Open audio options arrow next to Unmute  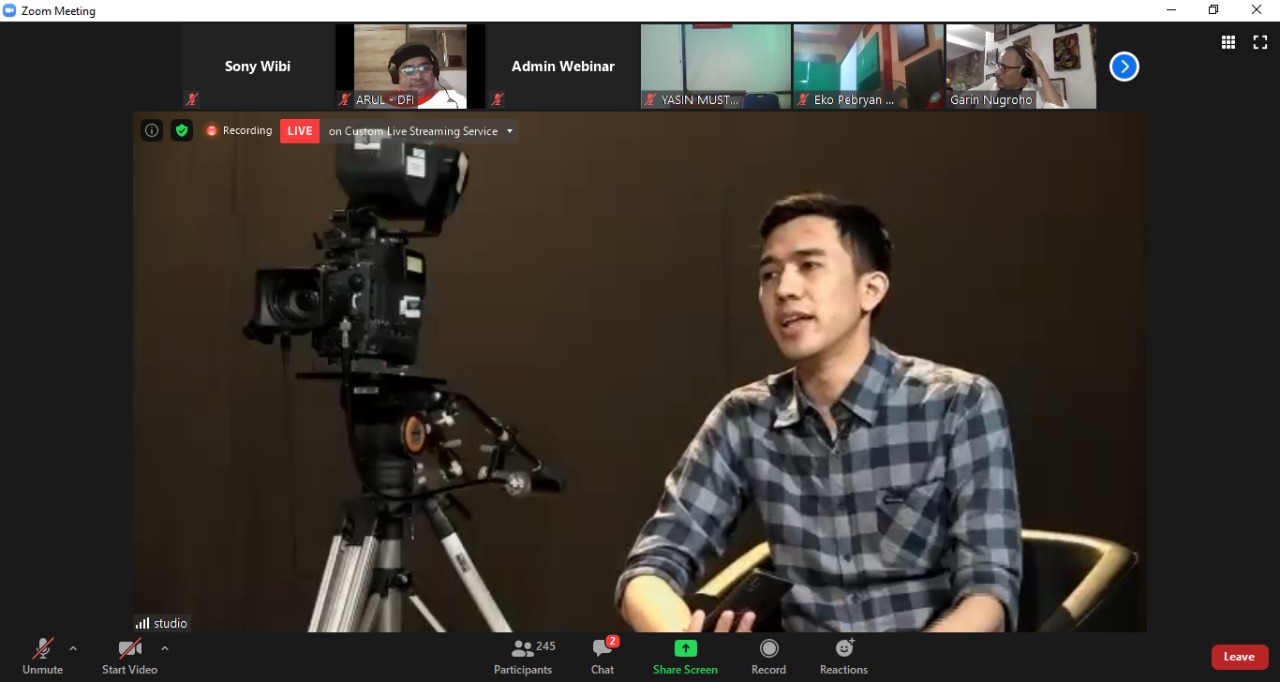point(73,649)
